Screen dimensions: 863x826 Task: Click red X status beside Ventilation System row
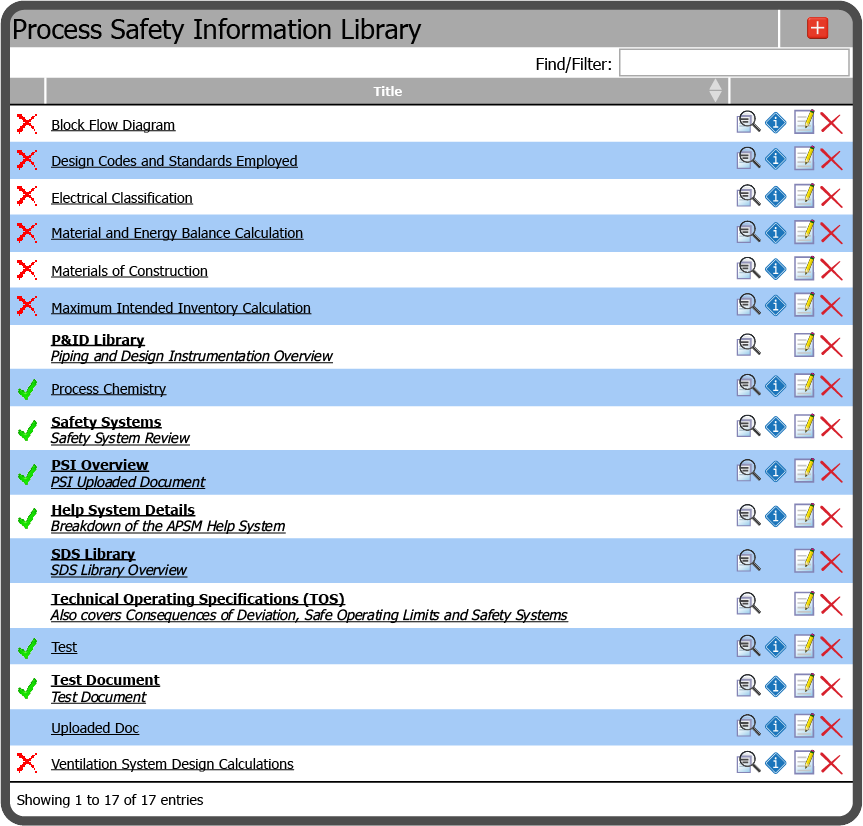(27, 763)
